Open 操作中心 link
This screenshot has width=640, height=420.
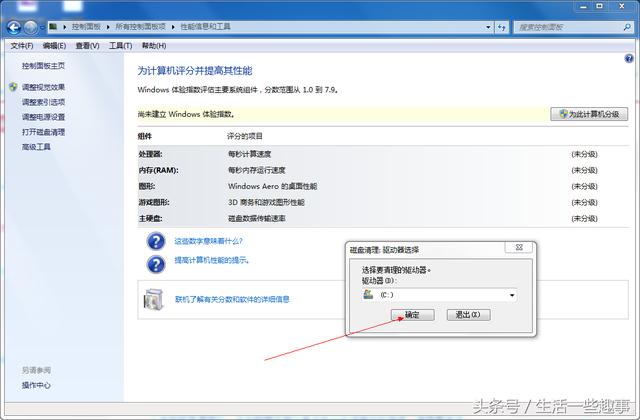click(36, 385)
